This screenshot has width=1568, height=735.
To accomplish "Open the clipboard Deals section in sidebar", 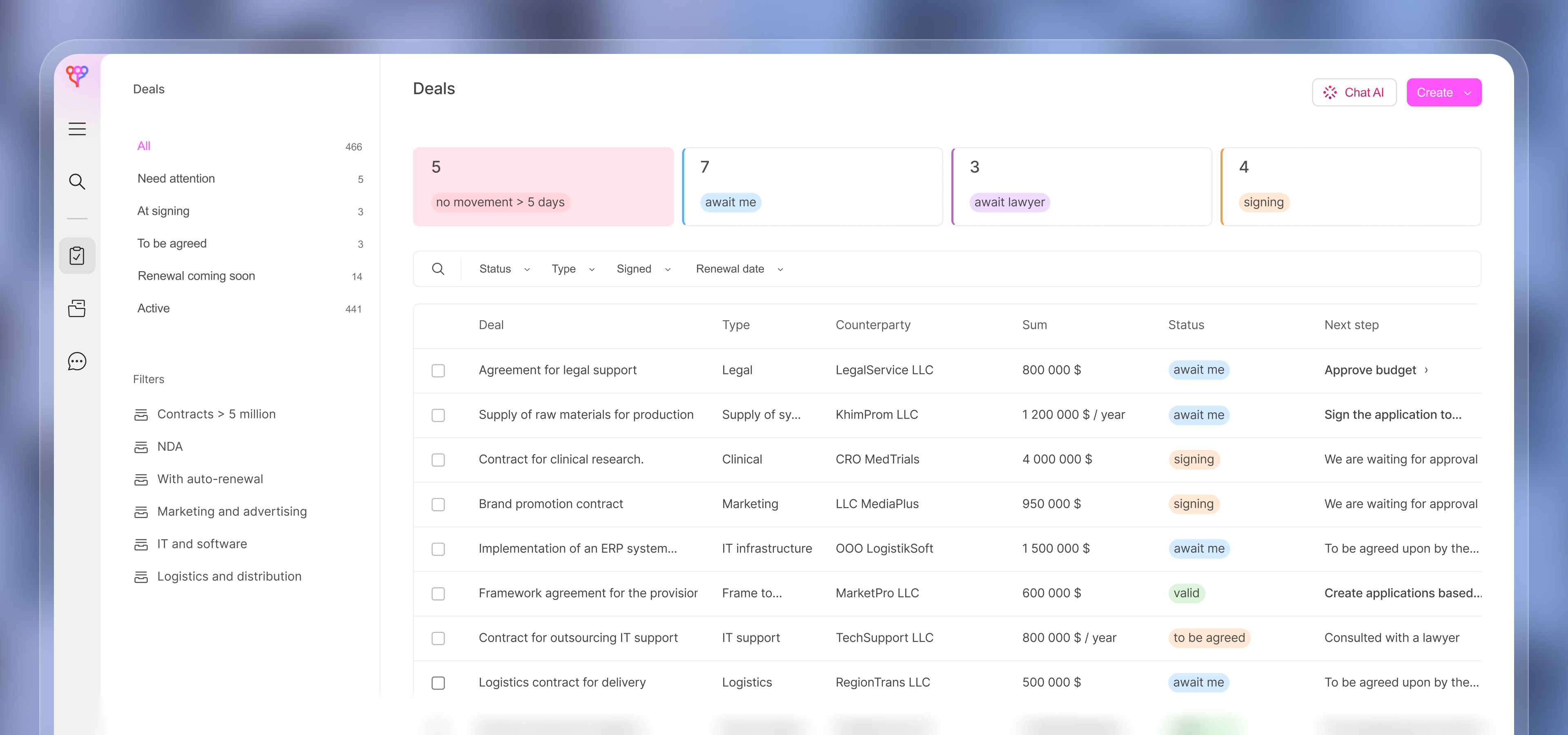I will pos(77,256).
